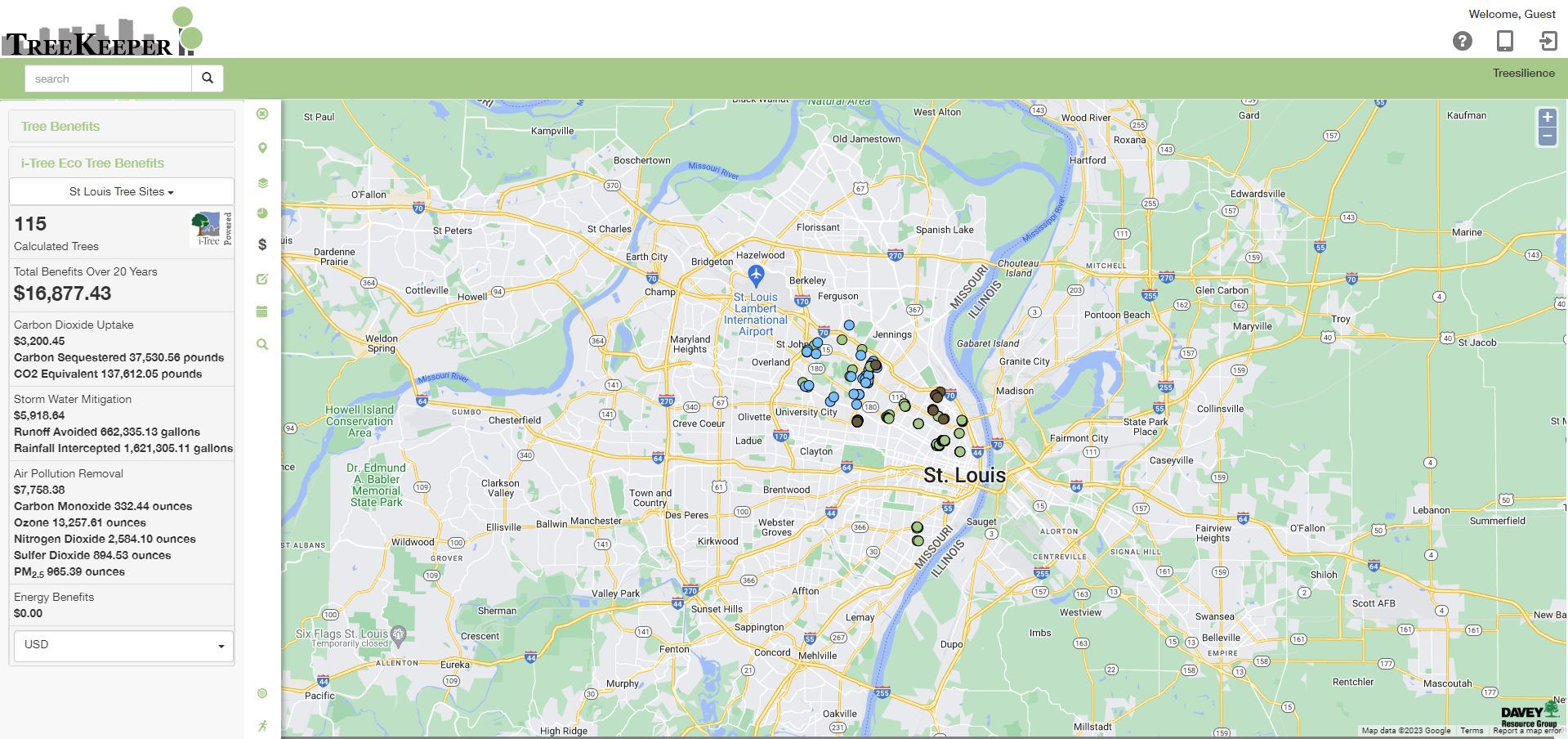The height and width of the screenshot is (739, 1568).
Task: Select the dollar sign benefits icon
Action: 262,244
